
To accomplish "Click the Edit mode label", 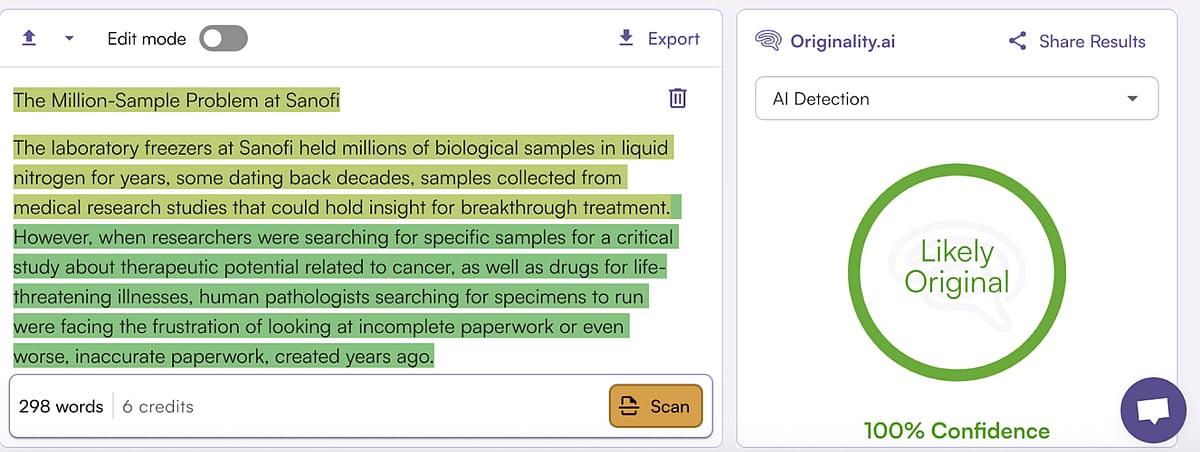I will [x=147, y=39].
